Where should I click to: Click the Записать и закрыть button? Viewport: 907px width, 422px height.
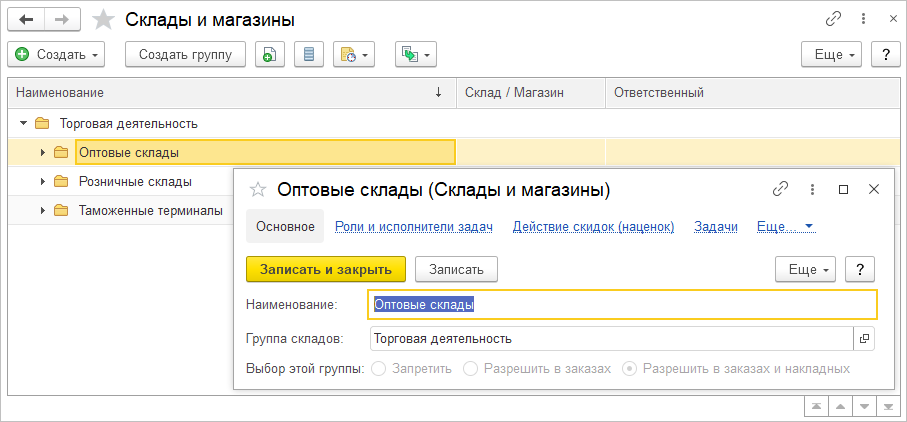pyautogui.click(x=325, y=269)
